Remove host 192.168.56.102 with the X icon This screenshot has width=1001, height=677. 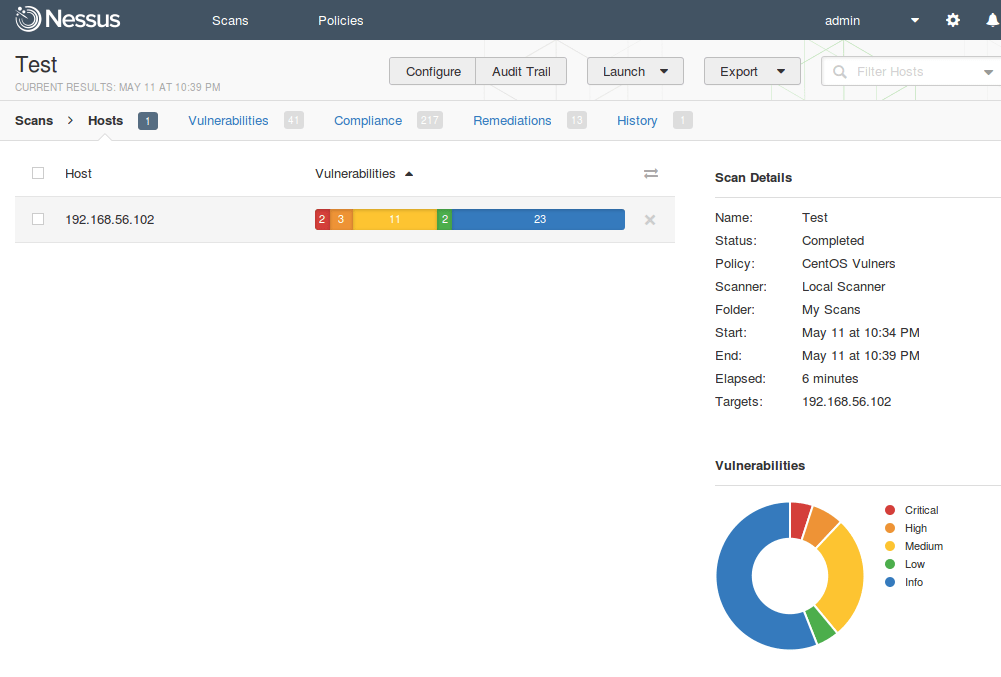[649, 219]
